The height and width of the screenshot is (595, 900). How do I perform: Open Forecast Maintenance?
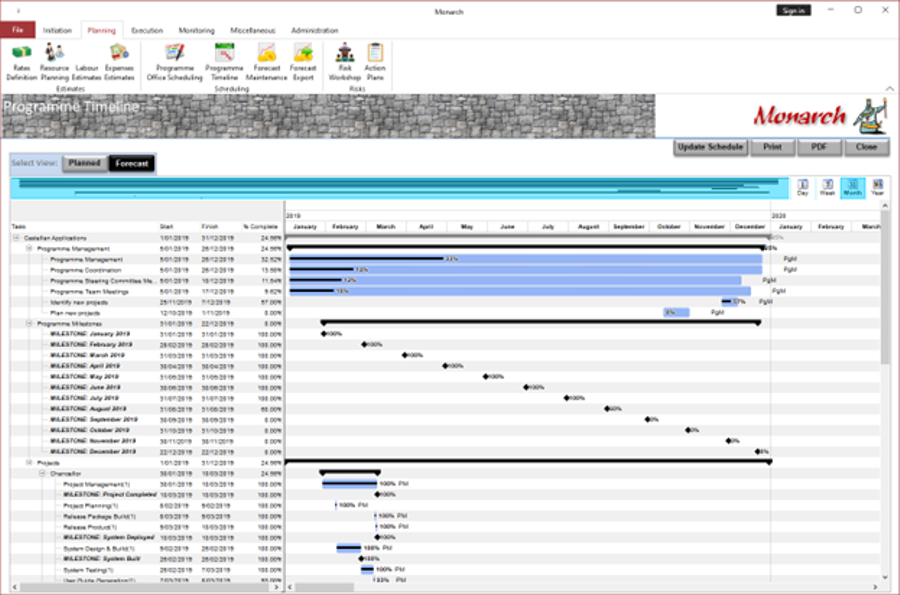coord(266,62)
